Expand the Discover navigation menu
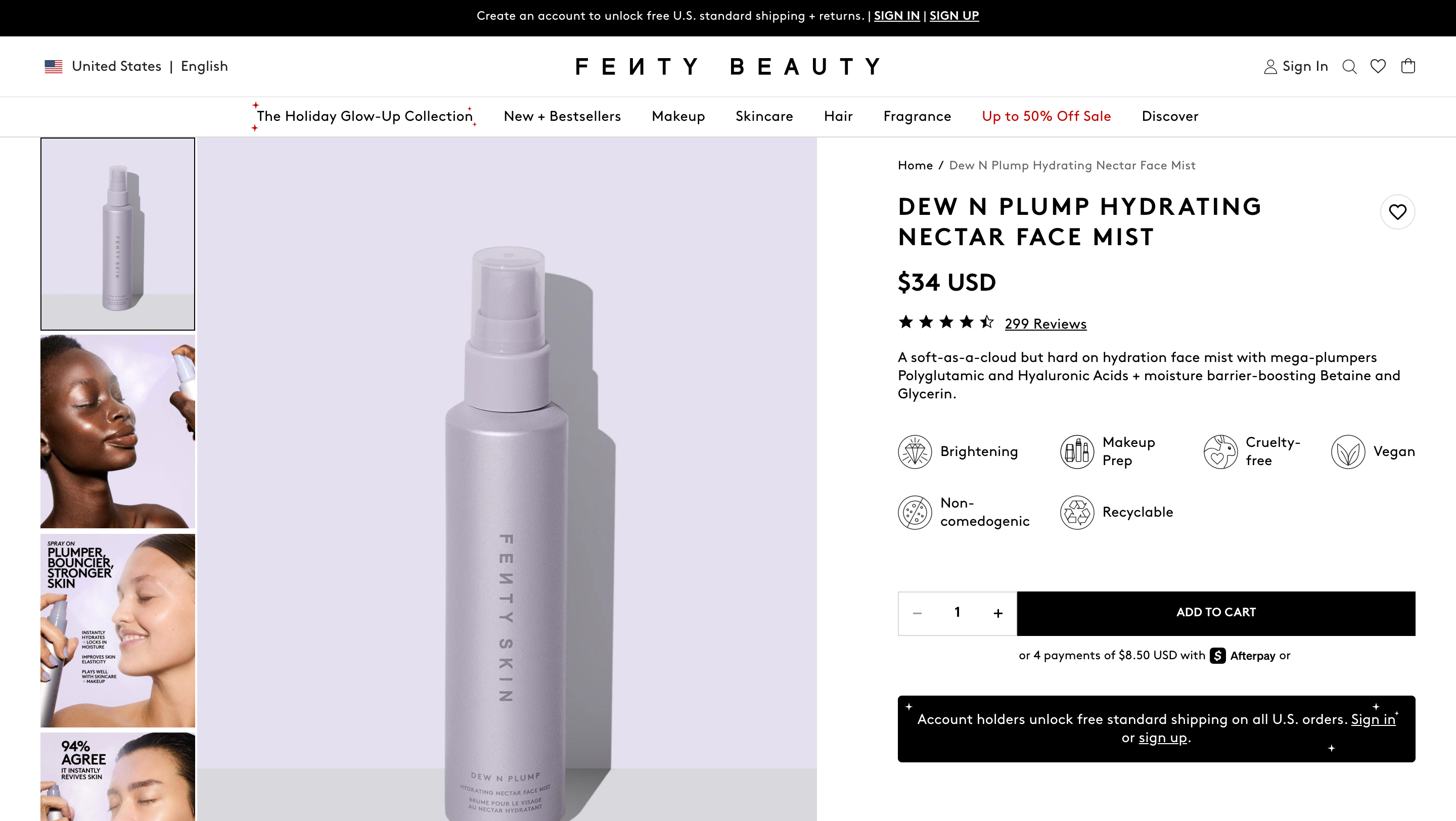Image resolution: width=1456 pixels, height=821 pixels. (x=1169, y=116)
